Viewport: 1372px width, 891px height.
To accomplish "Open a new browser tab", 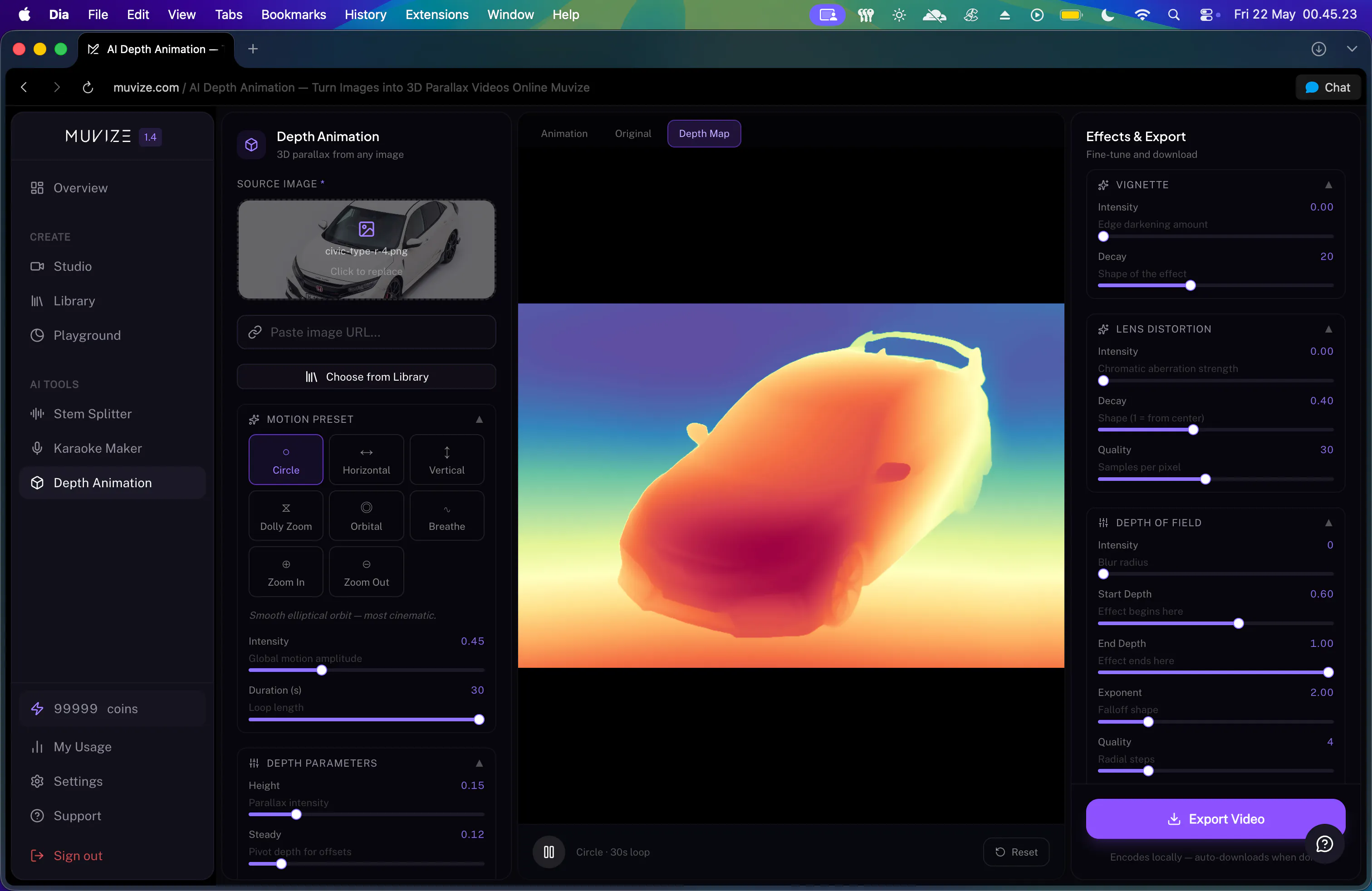I will pyautogui.click(x=253, y=49).
